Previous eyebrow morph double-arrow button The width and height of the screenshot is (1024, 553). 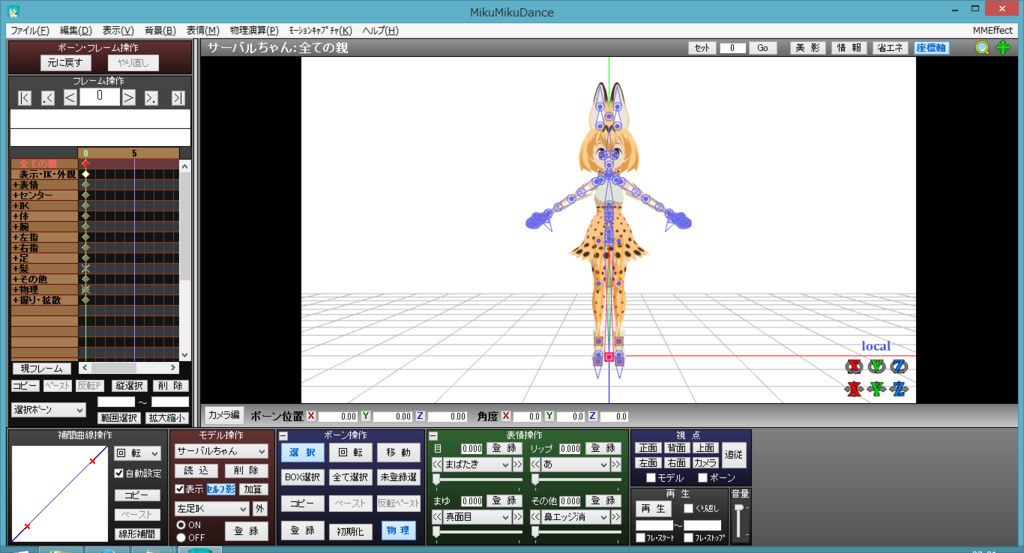438,516
